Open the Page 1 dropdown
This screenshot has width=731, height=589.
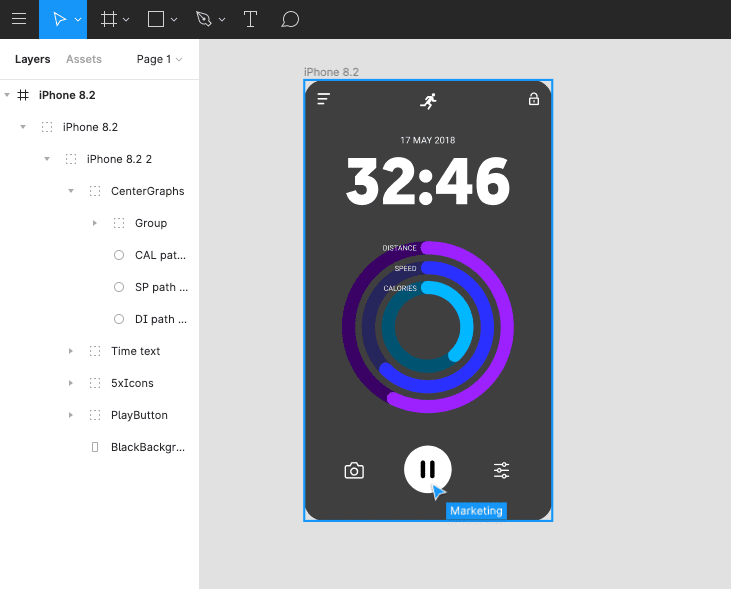[159, 59]
